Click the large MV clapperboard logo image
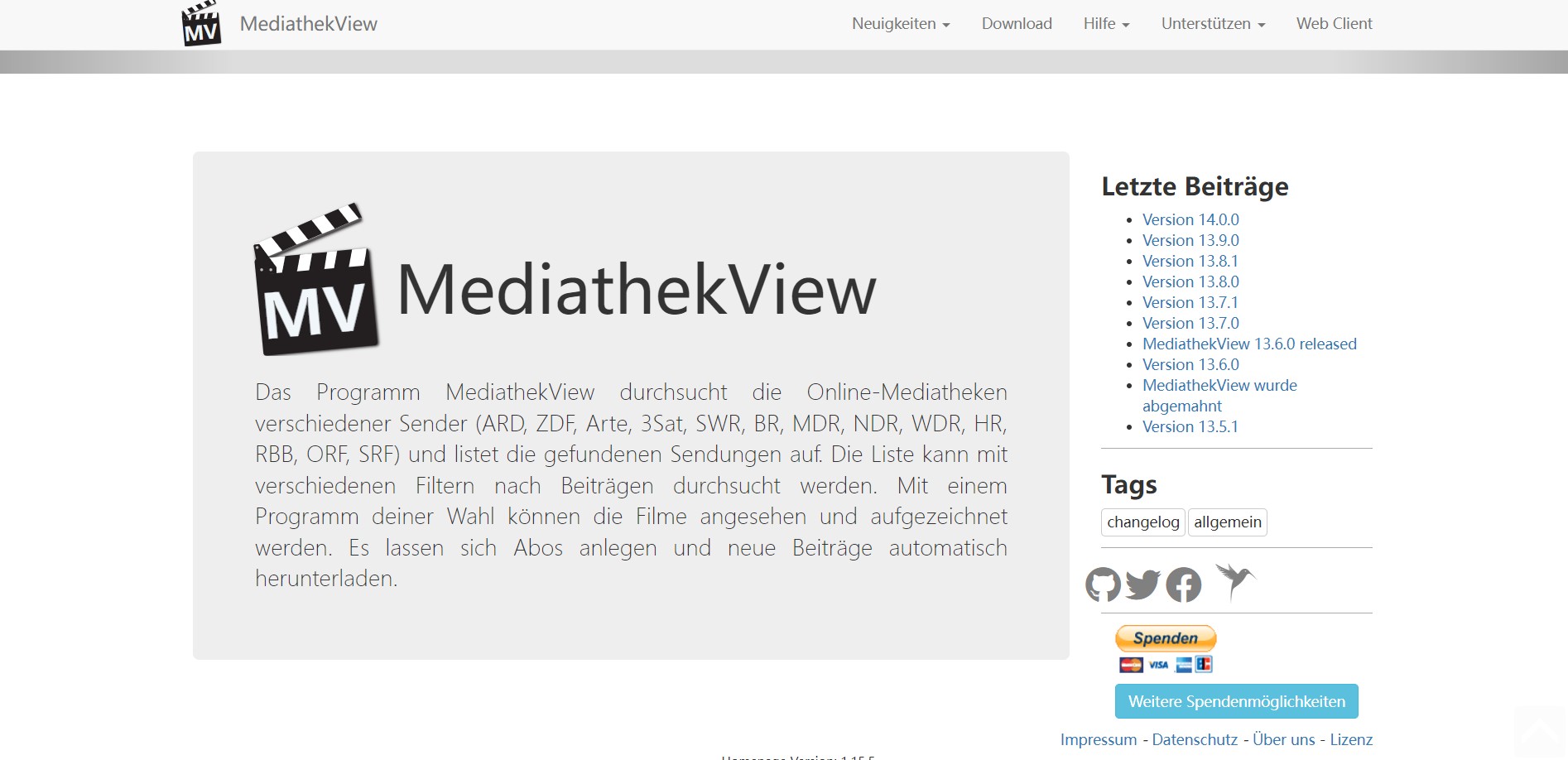 [316, 279]
